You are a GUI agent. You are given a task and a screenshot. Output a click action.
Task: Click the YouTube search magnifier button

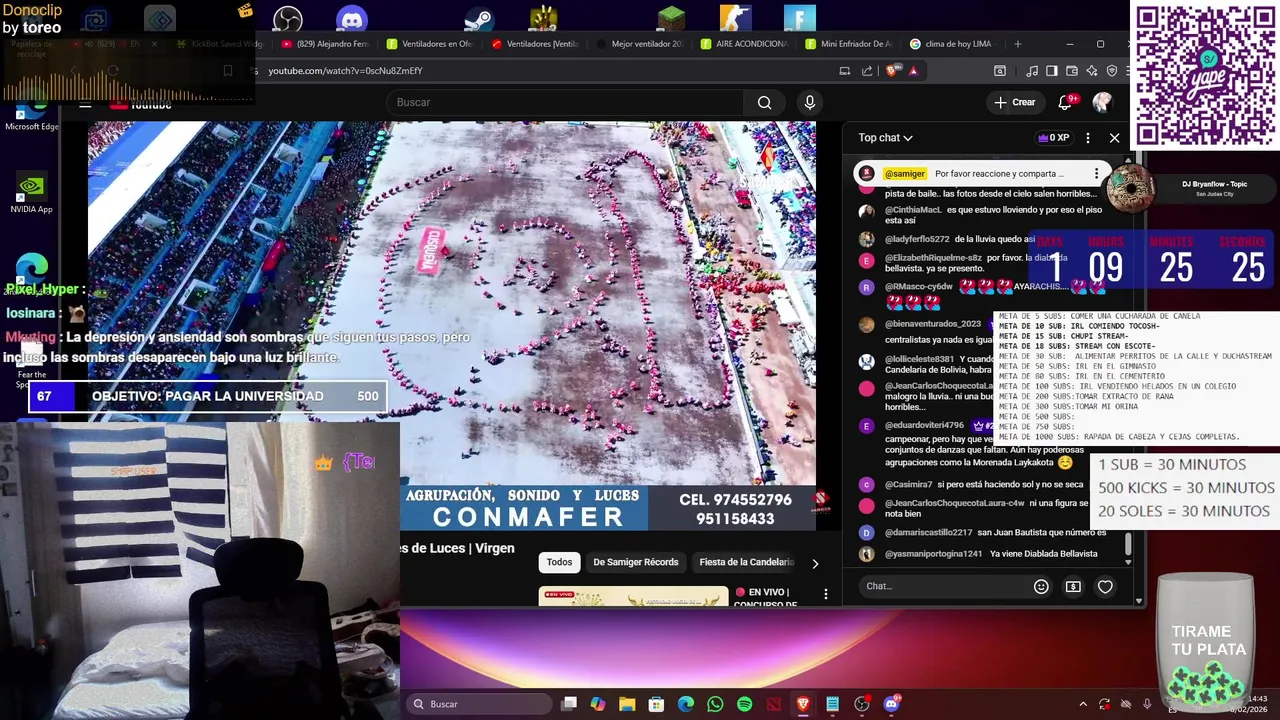765,102
